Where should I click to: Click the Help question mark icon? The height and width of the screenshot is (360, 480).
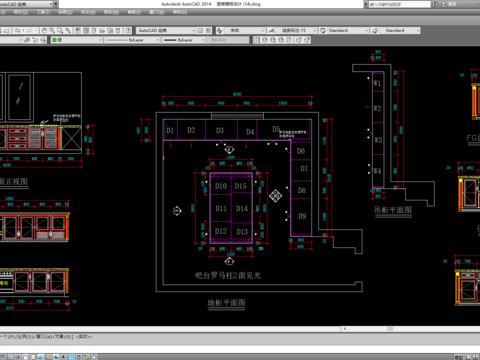point(128,30)
